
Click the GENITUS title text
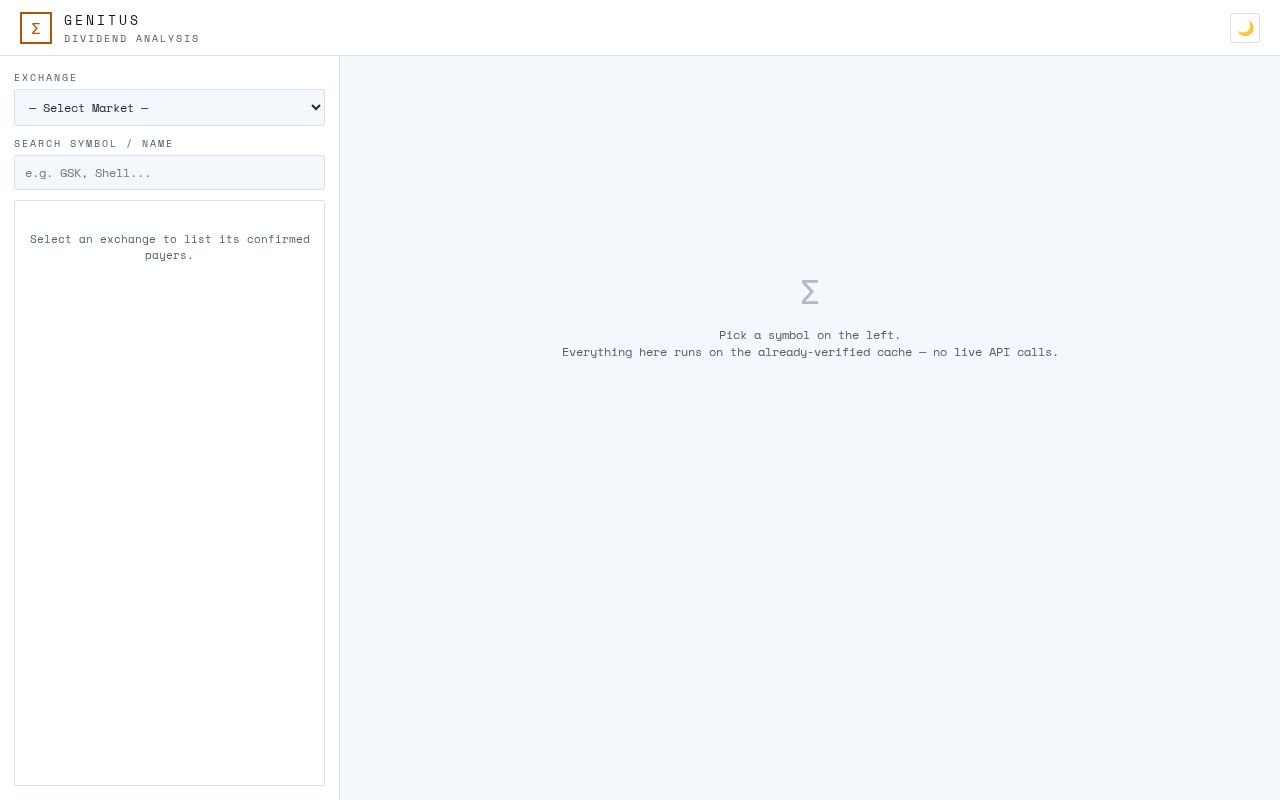[102, 20]
